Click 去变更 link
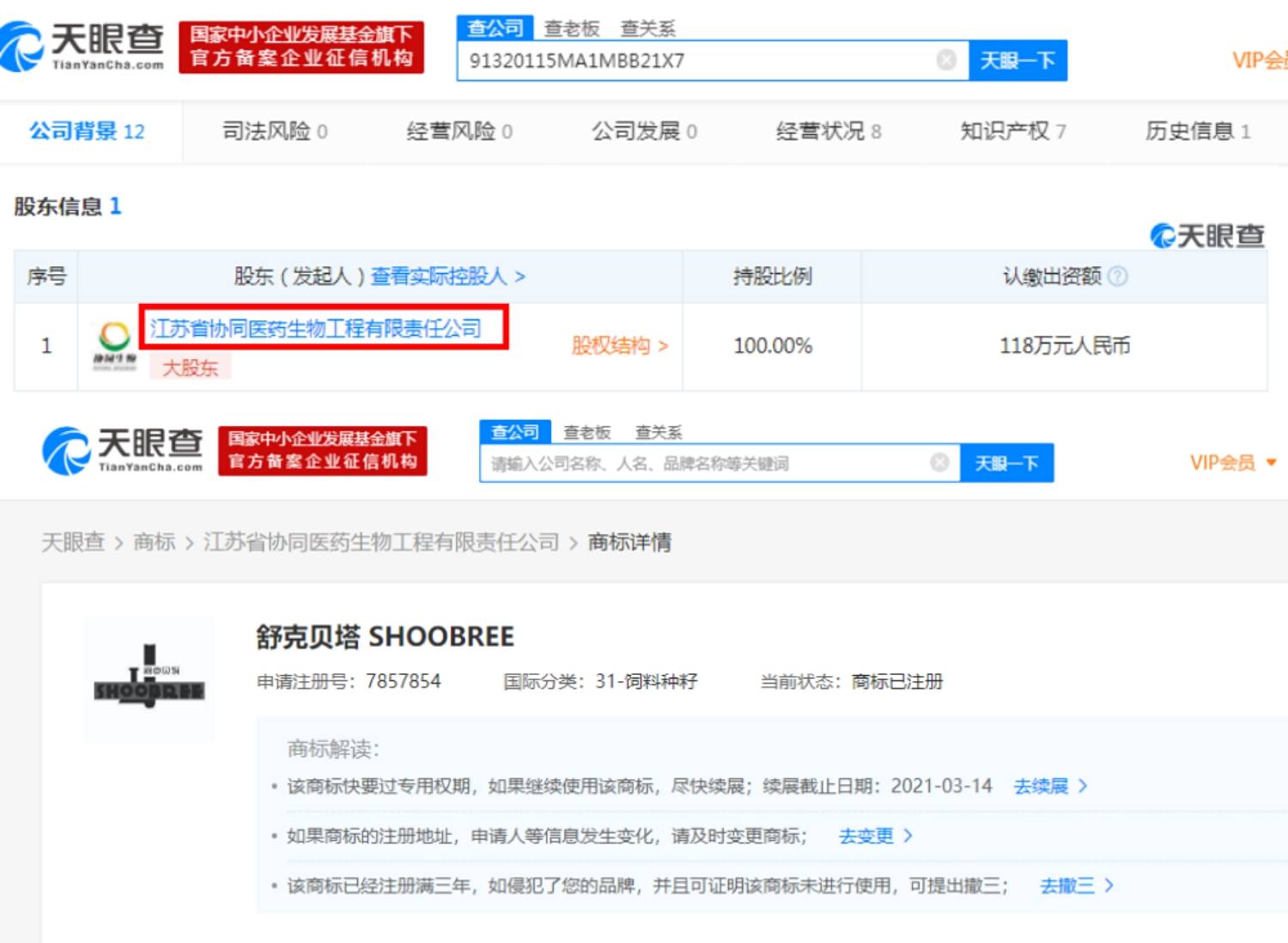The width and height of the screenshot is (1288, 943). click(x=875, y=836)
